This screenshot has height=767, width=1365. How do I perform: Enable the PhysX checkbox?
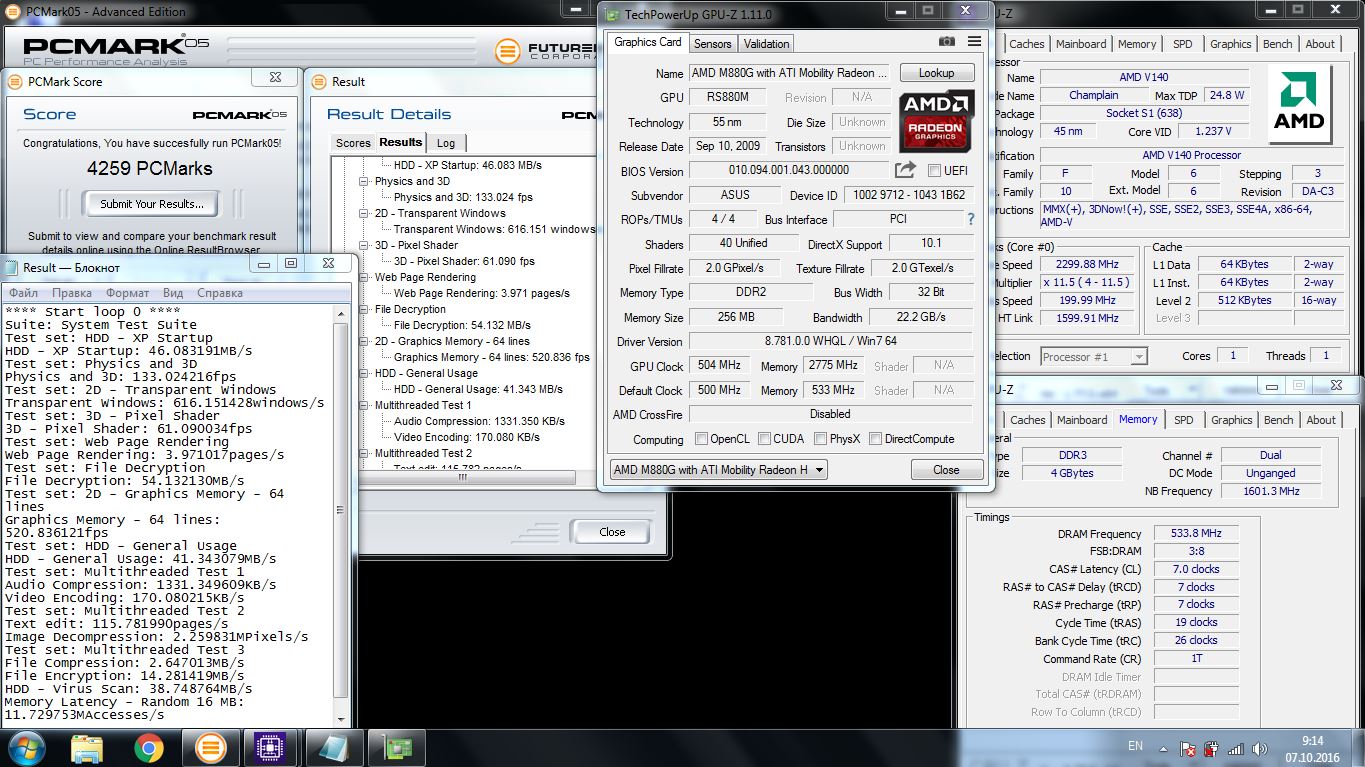coord(821,439)
